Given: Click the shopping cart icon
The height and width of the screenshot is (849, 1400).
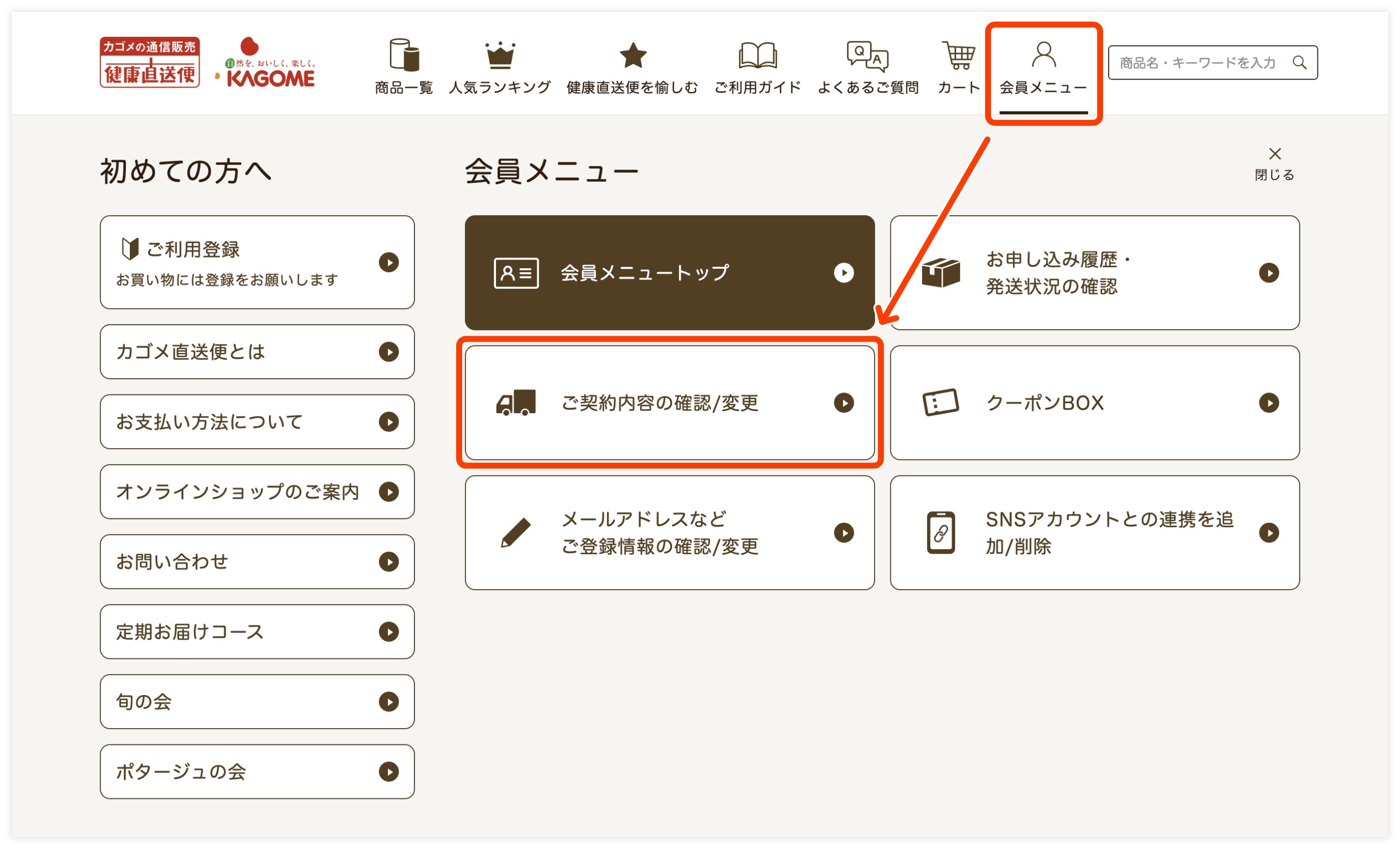Looking at the screenshot, I should (959, 56).
